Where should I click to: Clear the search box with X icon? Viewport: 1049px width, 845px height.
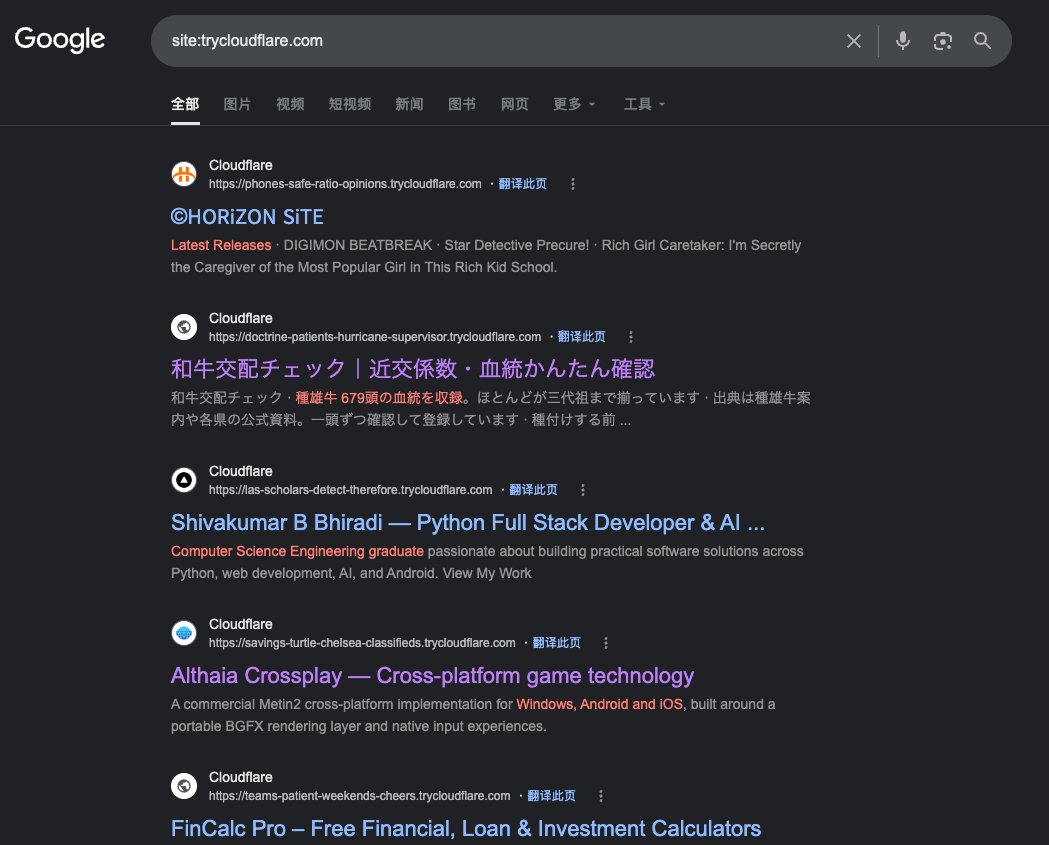pos(854,41)
